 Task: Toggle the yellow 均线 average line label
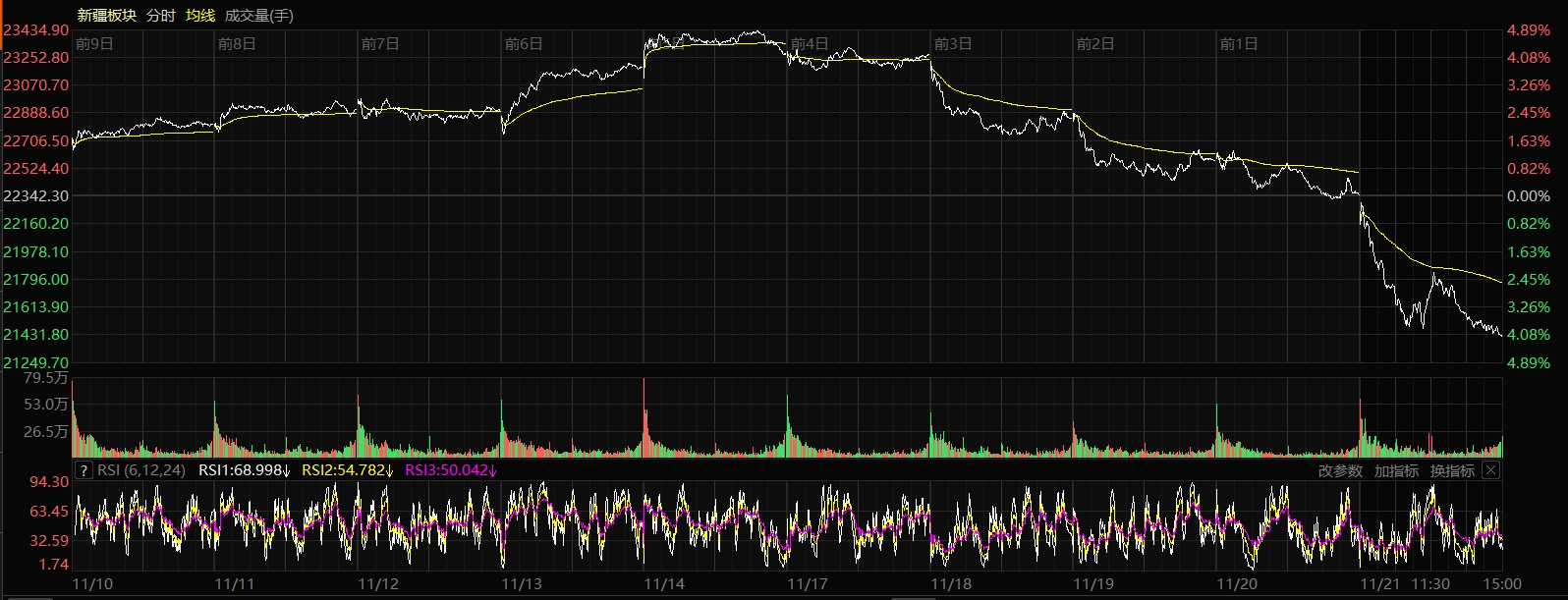(199, 15)
